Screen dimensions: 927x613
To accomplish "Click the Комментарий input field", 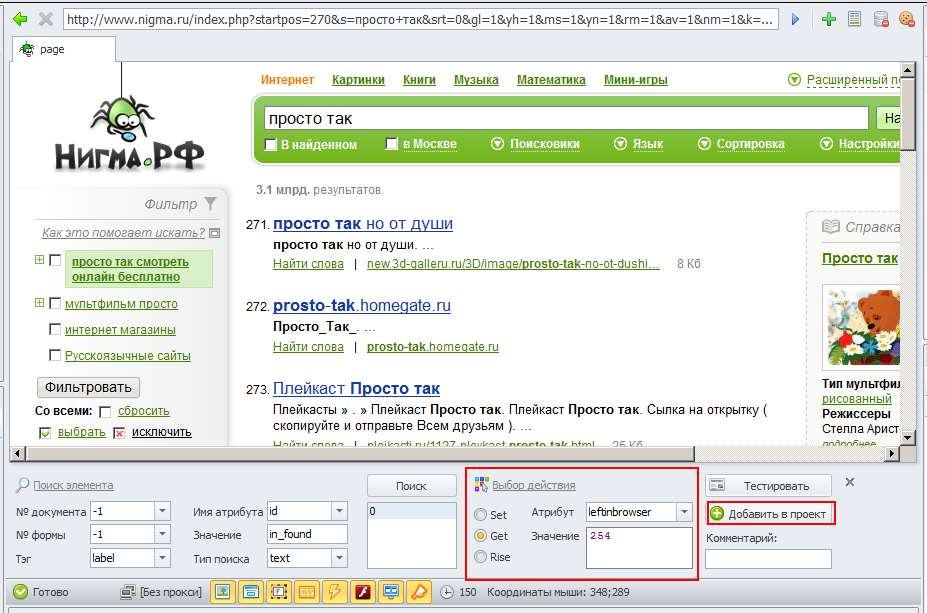I will (768, 559).
